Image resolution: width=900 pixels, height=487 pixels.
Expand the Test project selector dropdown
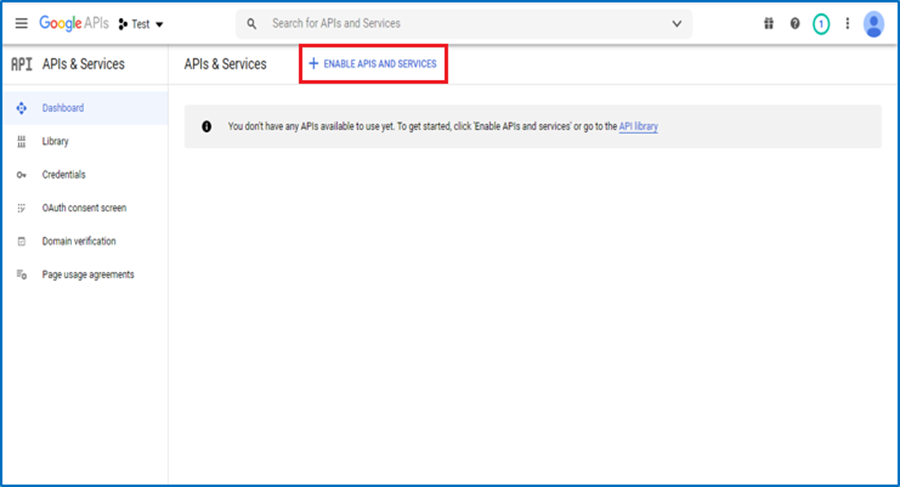pyautogui.click(x=141, y=23)
